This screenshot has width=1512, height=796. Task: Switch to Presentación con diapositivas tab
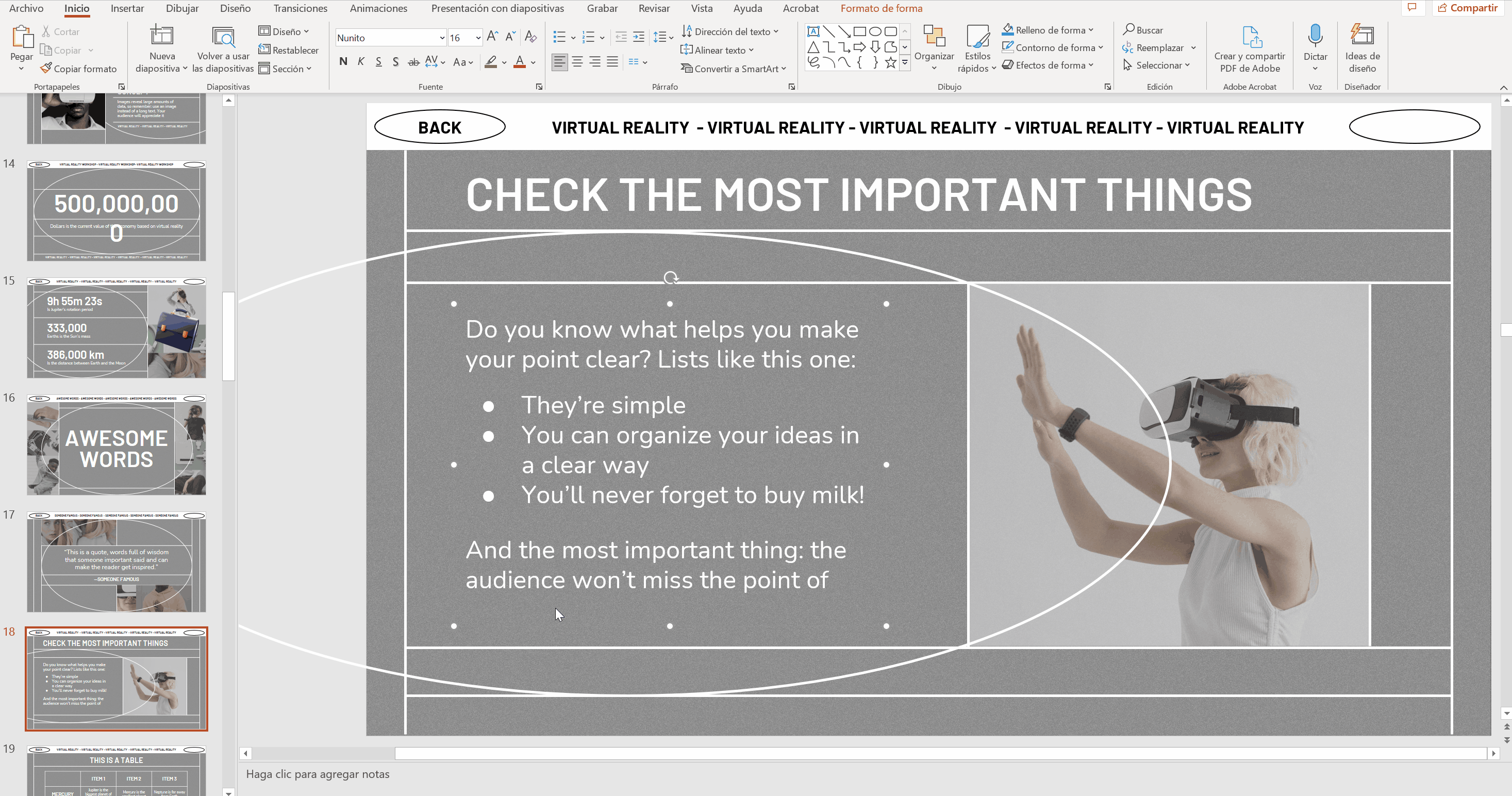click(498, 8)
